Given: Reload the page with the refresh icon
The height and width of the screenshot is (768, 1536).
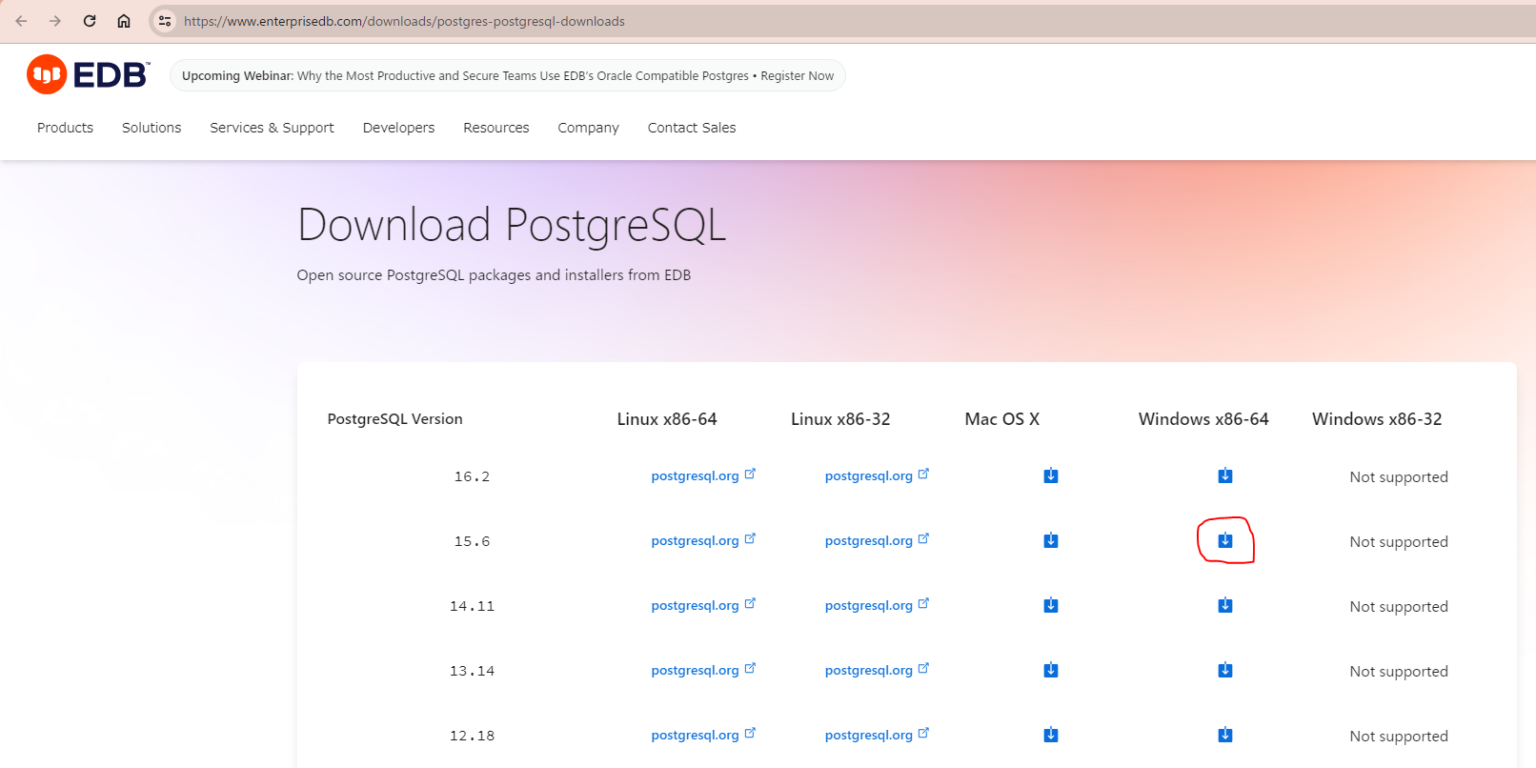Looking at the screenshot, I should click(x=89, y=20).
